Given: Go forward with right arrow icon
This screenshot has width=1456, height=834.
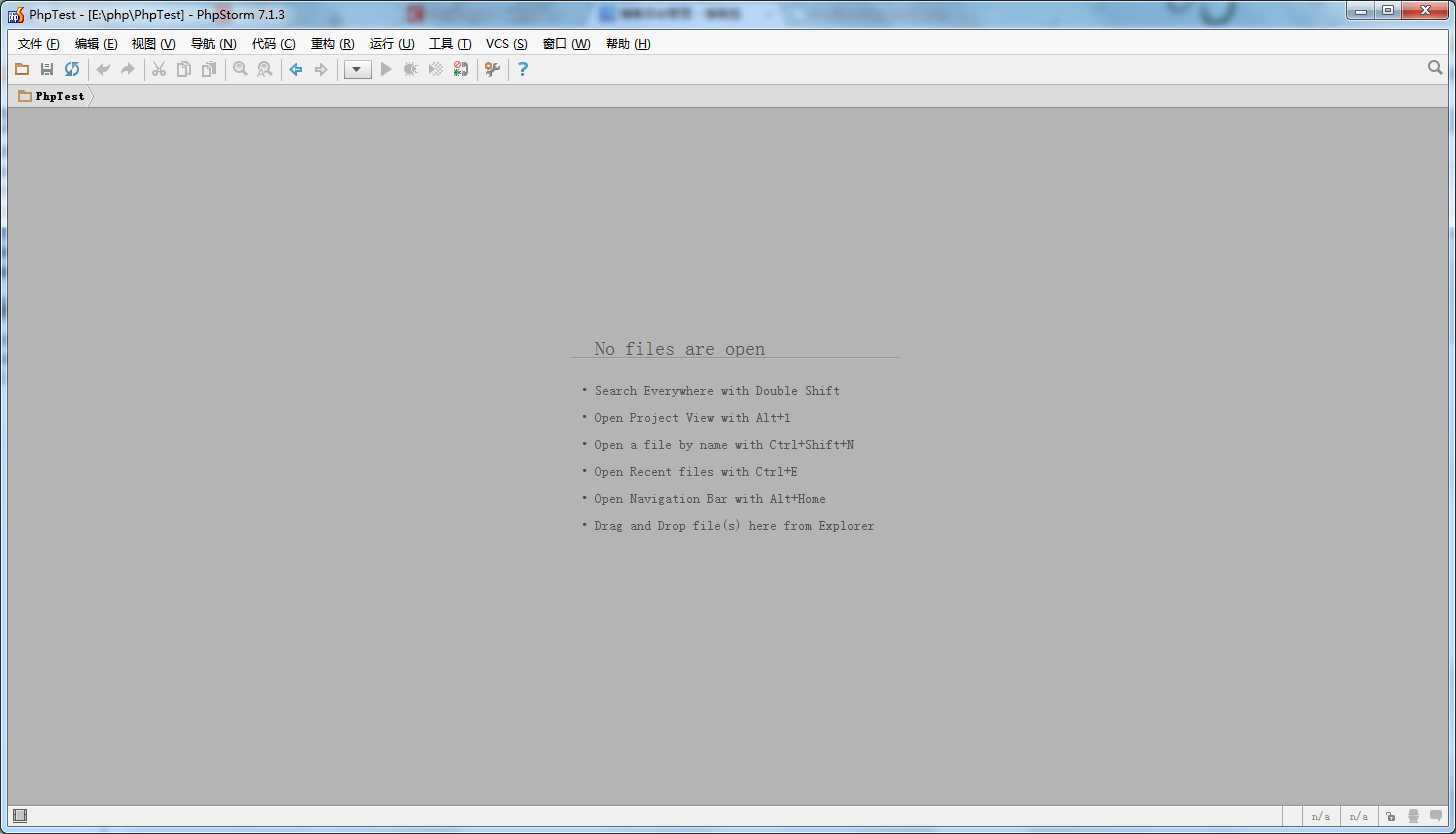Looking at the screenshot, I should click(x=321, y=69).
